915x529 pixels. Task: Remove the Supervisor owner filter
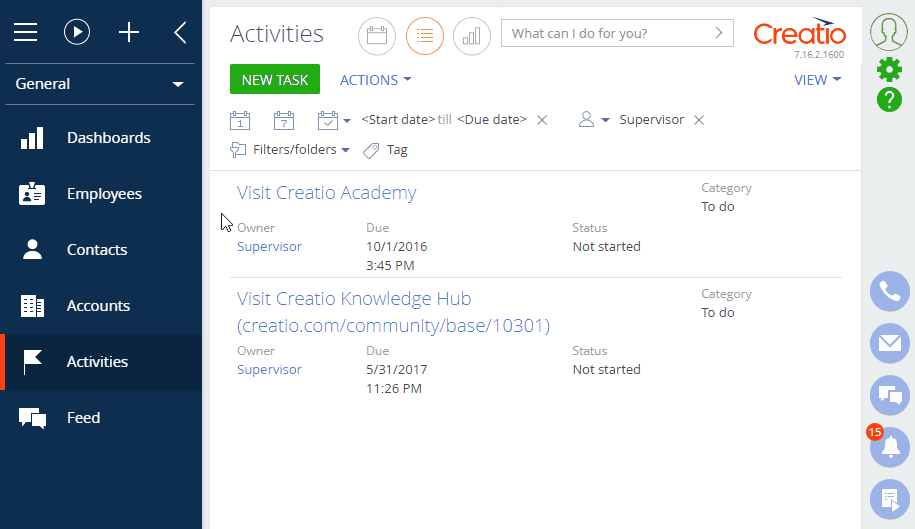click(699, 120)
